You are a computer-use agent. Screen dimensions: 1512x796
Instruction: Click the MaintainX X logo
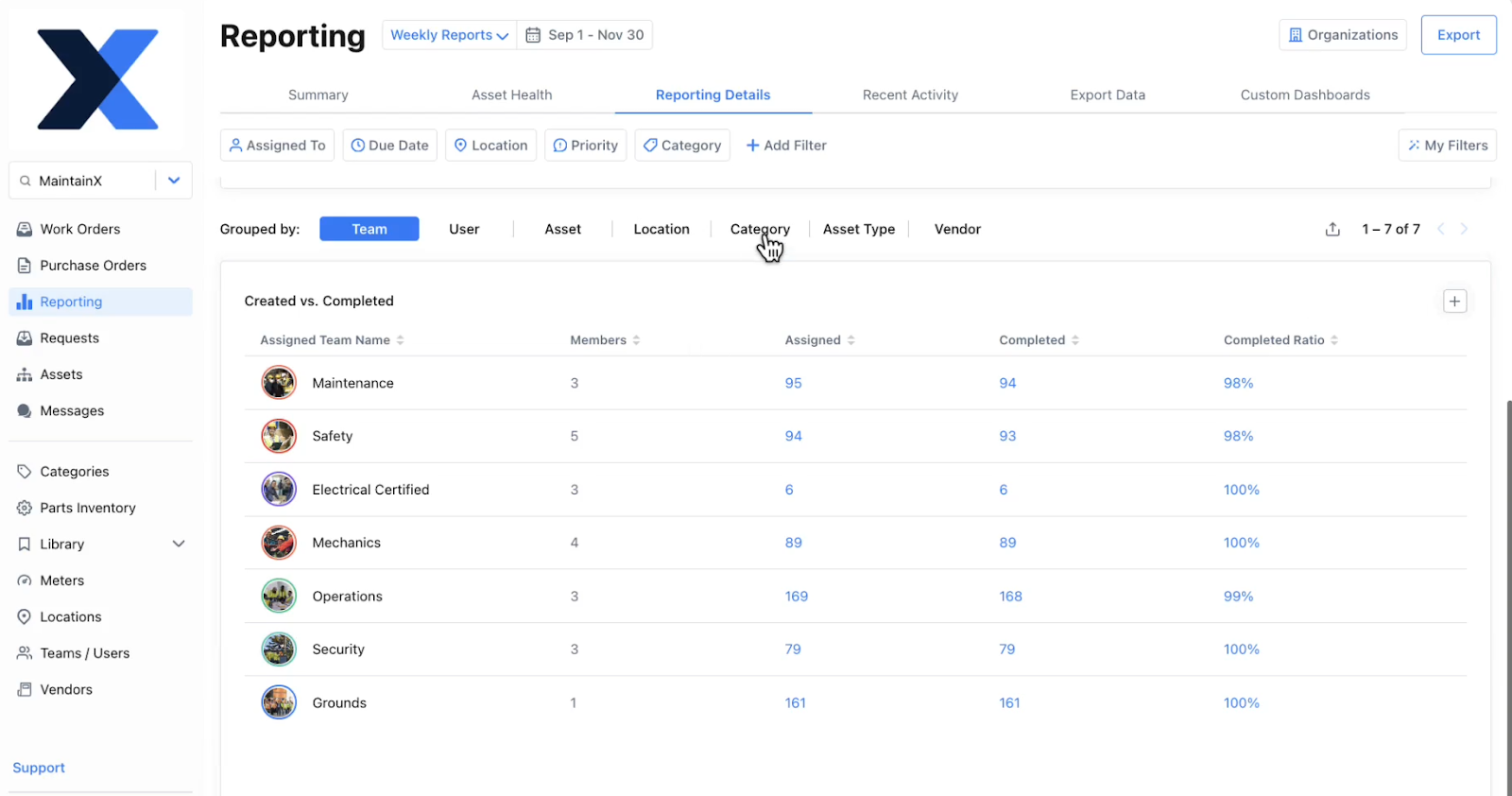[x=97, y=79]
